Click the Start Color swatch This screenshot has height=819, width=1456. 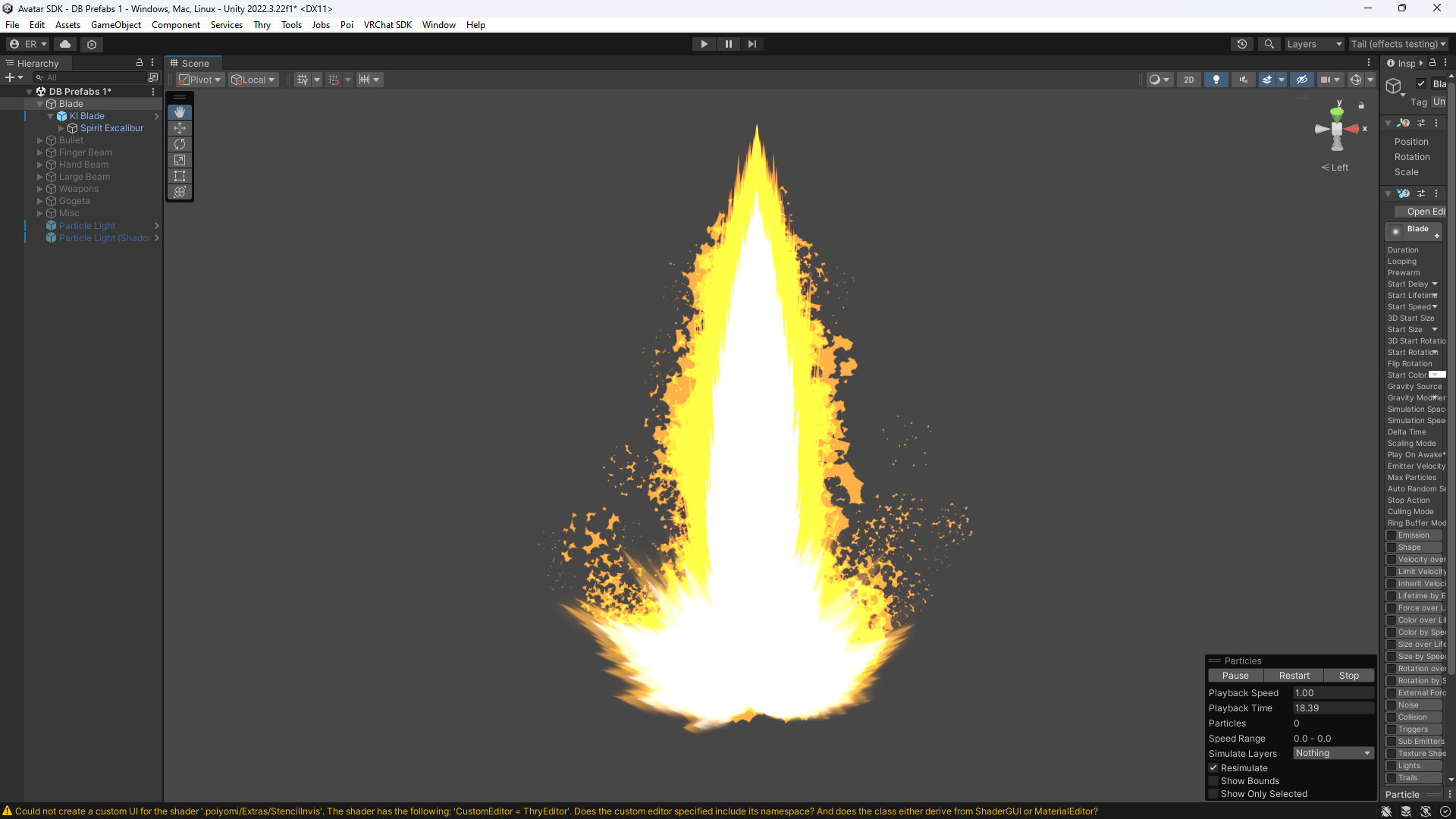click(x=1436, y=375)
